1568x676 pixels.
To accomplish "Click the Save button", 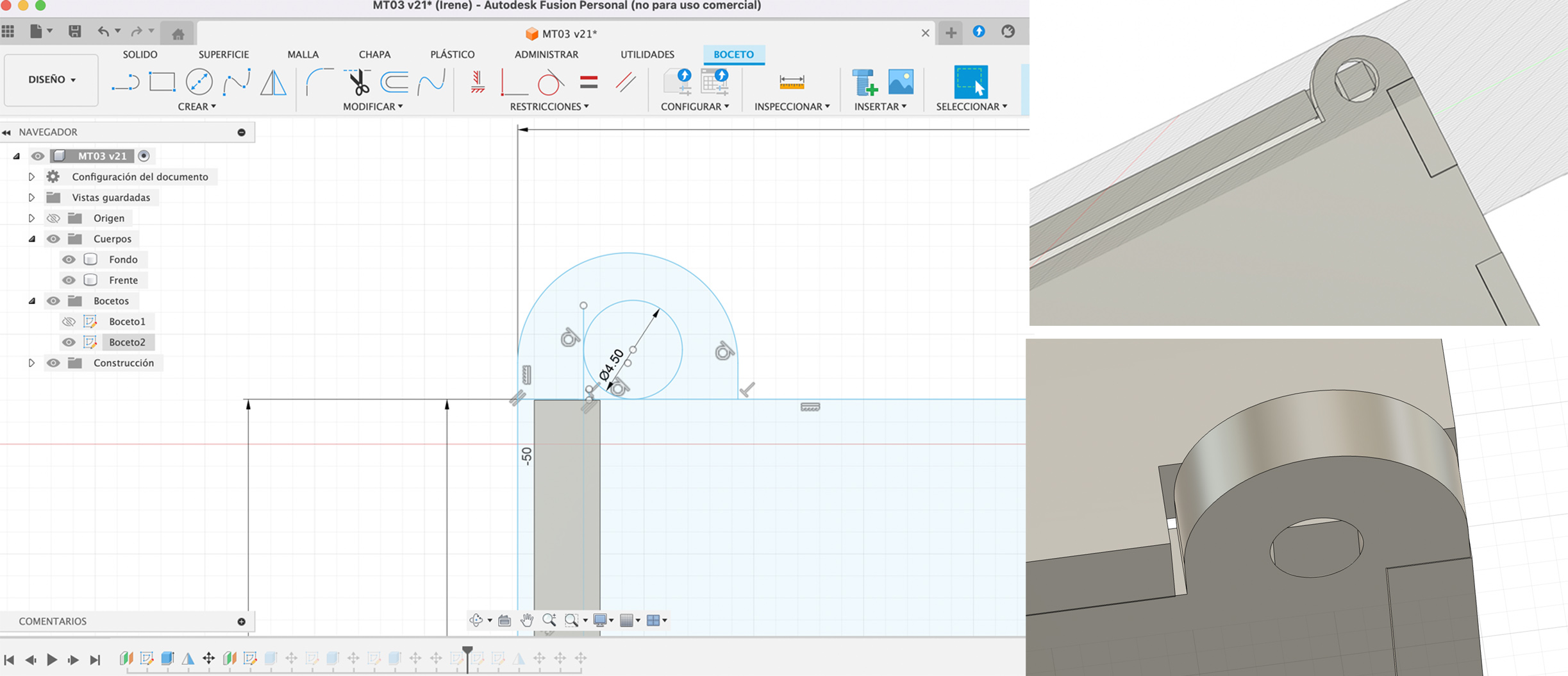I will (75, 31).
